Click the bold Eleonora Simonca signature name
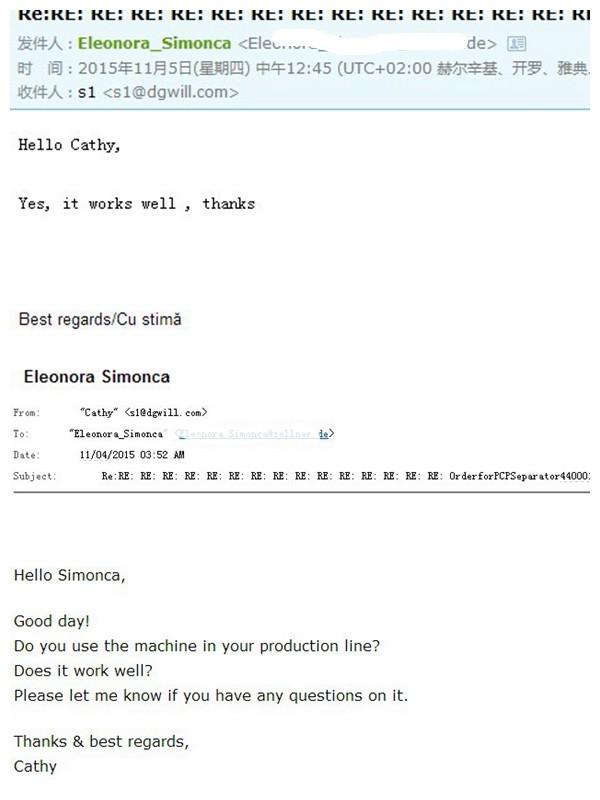Image resolution: width=600 pixels, height=800 pixels. (x=97, y=377)
